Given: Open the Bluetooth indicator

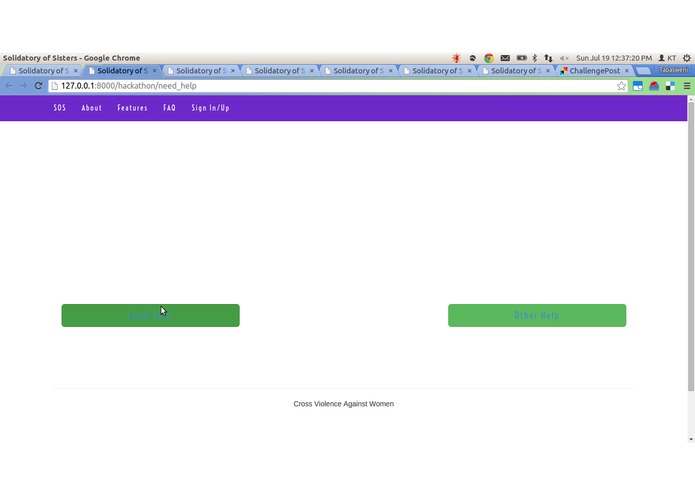Looking at the screenshot, I should [535, 58].
